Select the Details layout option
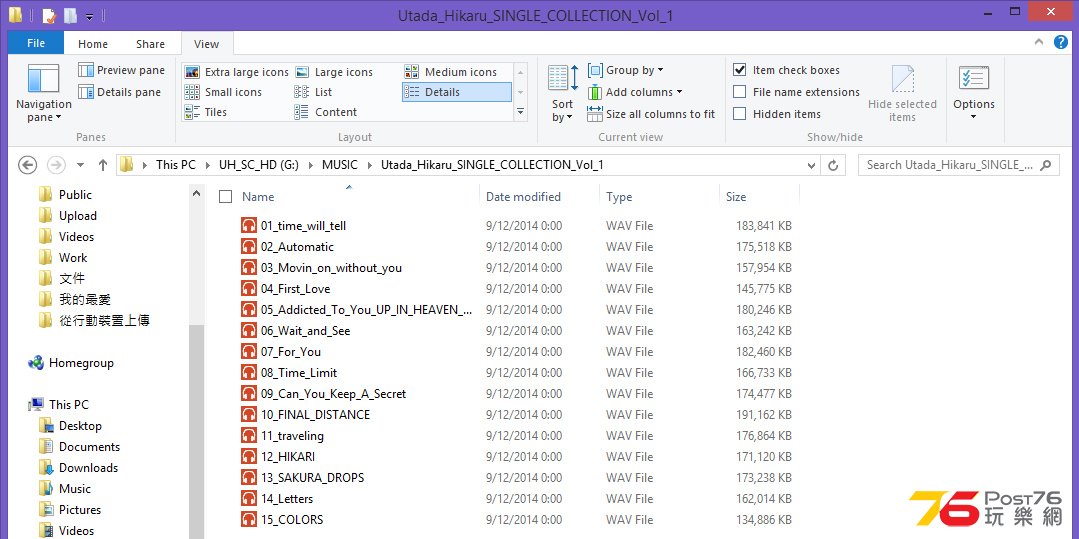1079x539 pixels. [456, 92]
